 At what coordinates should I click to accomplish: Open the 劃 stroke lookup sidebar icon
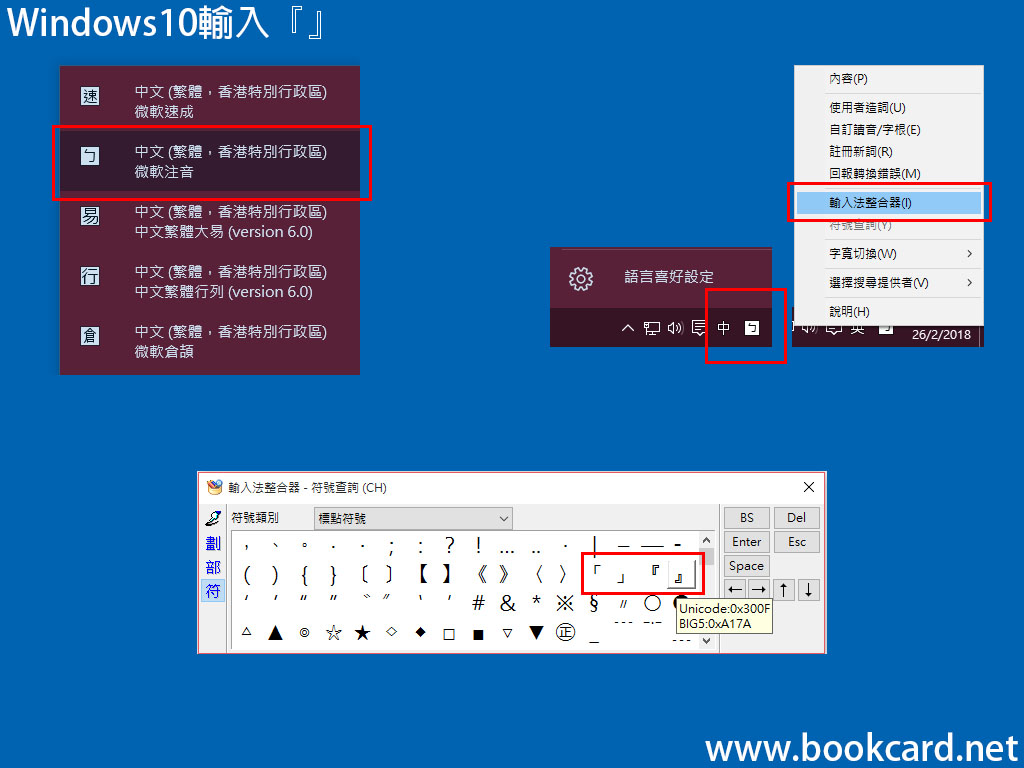click(212, 541)
